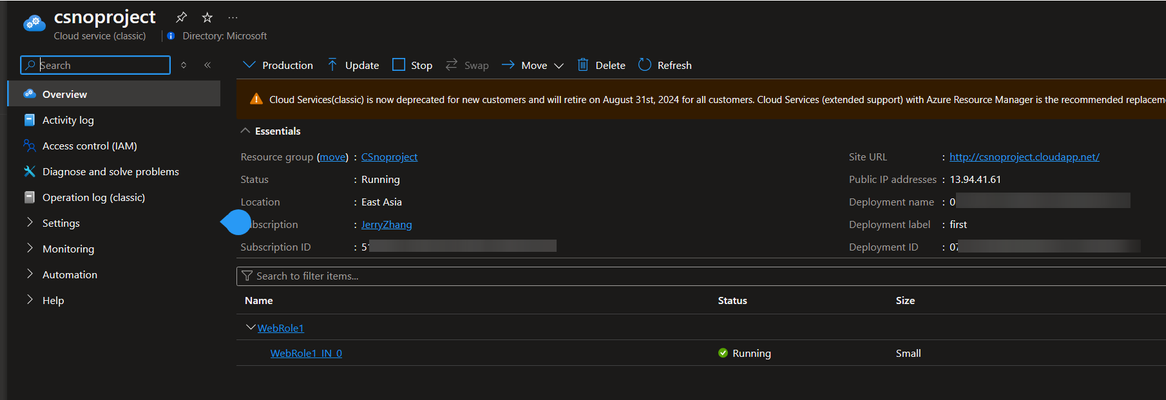Click the Diagnose wrench icon
The image size is (1166, 400).
[x=30, y=172]
